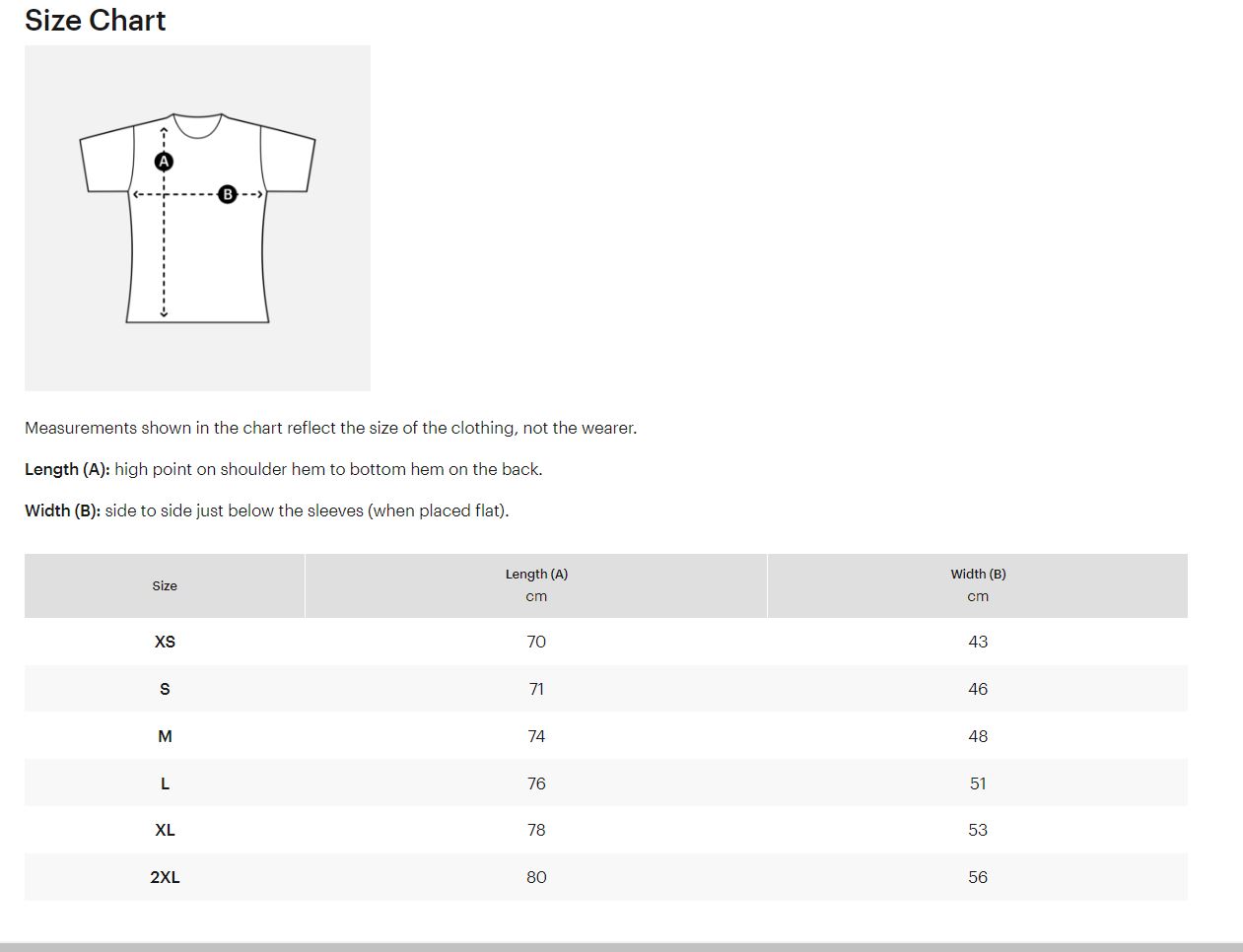Click the width value 48 for M
Image resolution: width=1243 pixels, height=952 pixels.
978,736
